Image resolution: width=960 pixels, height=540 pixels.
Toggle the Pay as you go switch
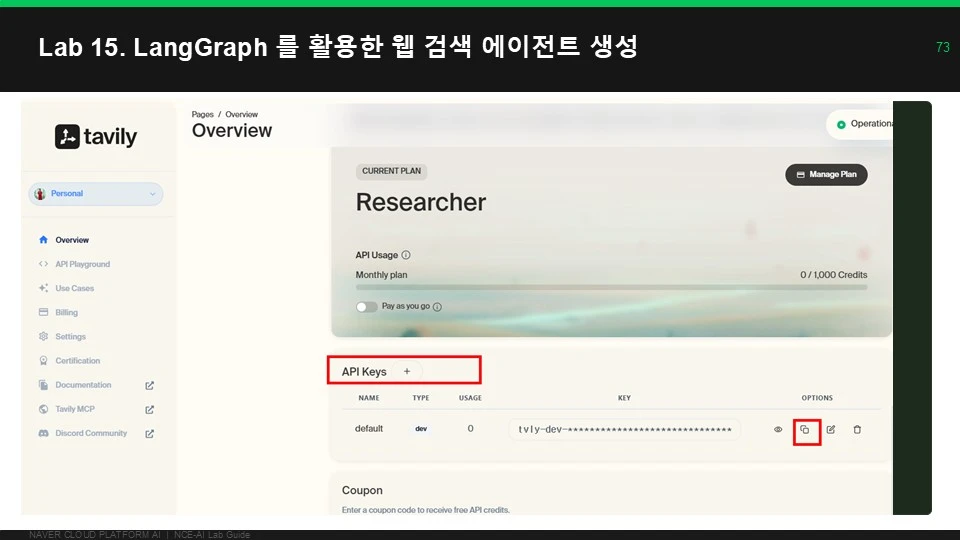pos(367,307)
